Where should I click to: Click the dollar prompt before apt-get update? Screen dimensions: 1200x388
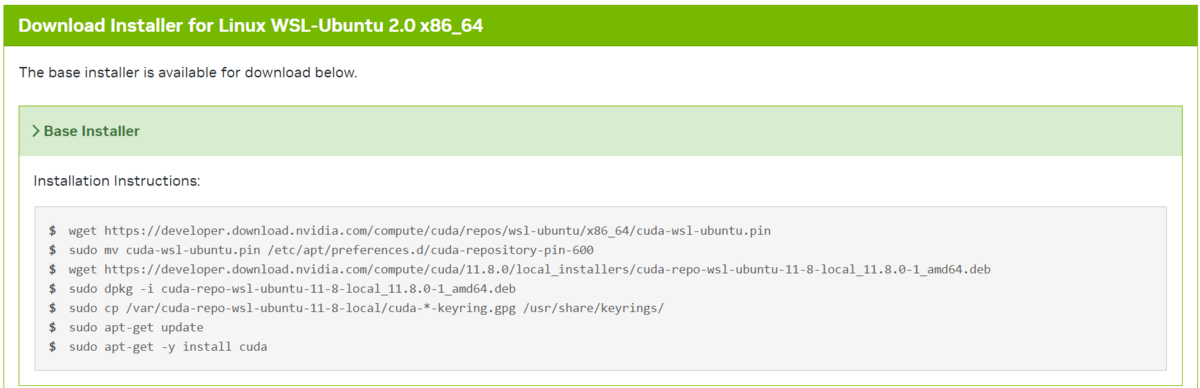pos(52,327)
